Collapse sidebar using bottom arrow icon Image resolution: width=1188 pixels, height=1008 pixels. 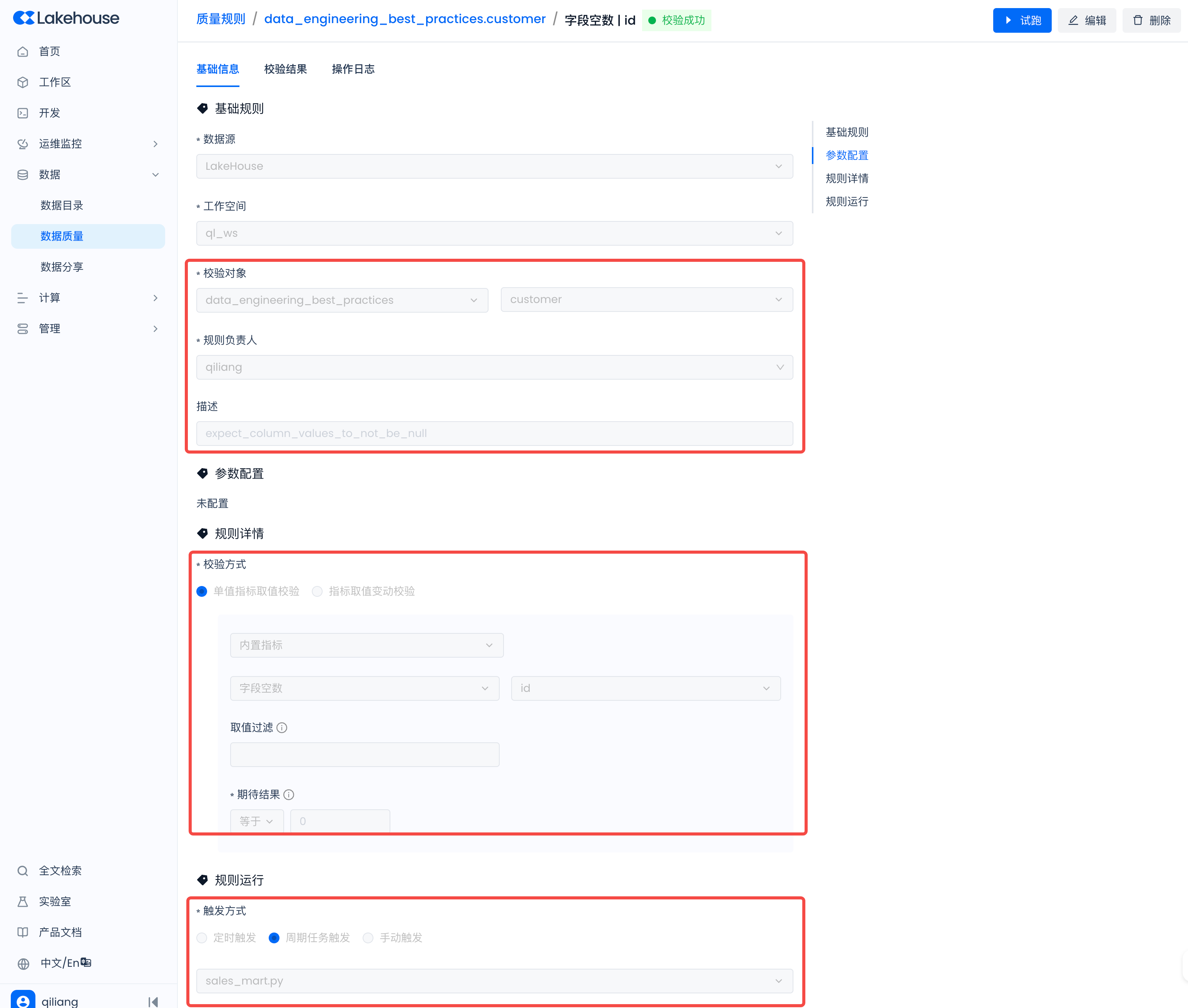(x=153, y=1001)
